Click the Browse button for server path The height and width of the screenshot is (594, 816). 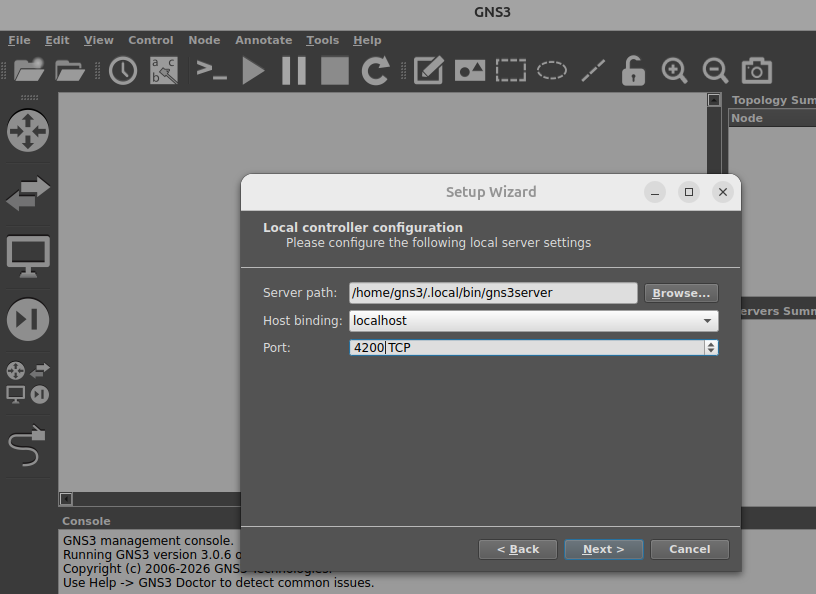click(681, 292)
